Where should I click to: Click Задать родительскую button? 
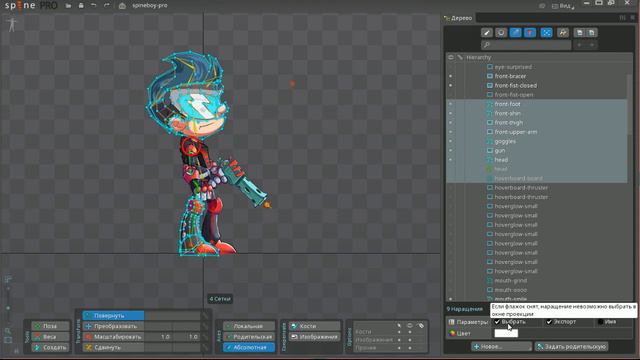(571, 347)
